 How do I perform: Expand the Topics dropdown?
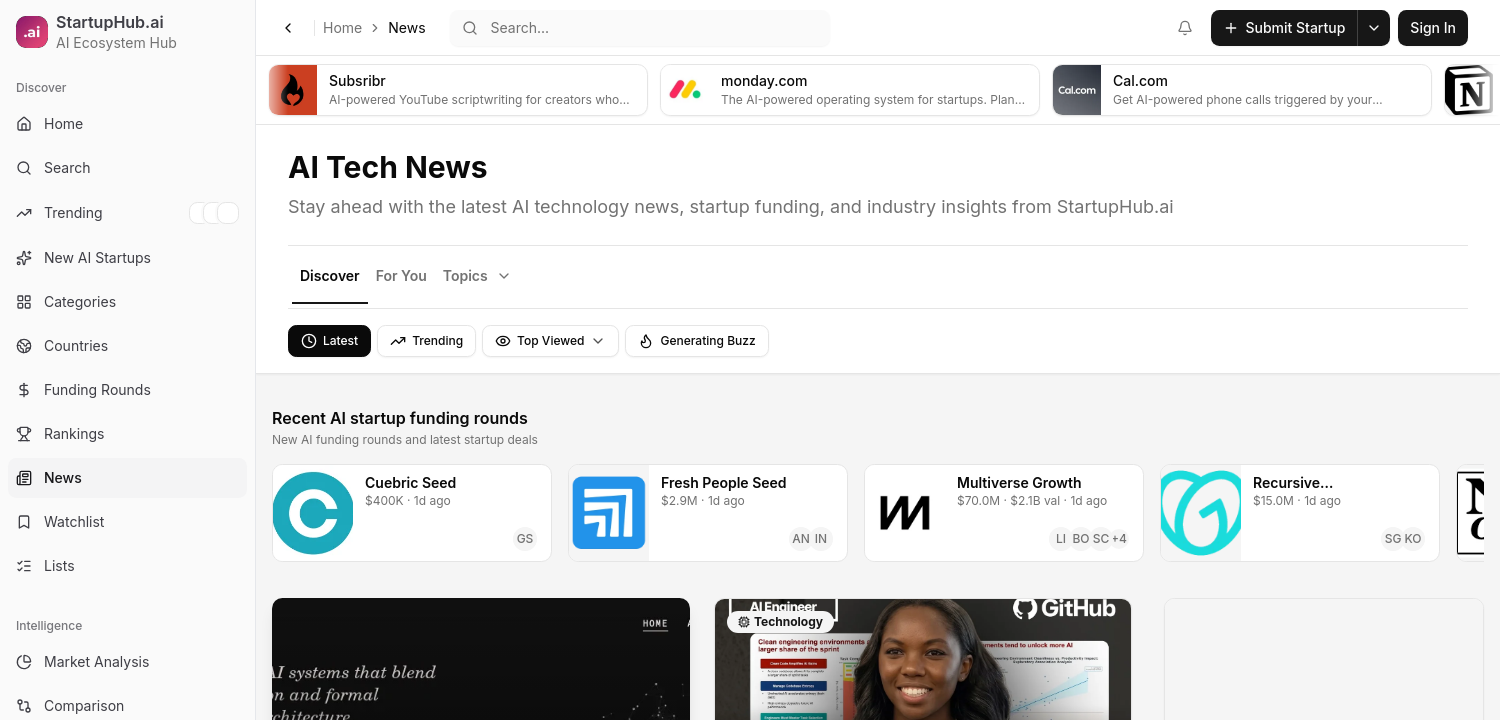476,276
